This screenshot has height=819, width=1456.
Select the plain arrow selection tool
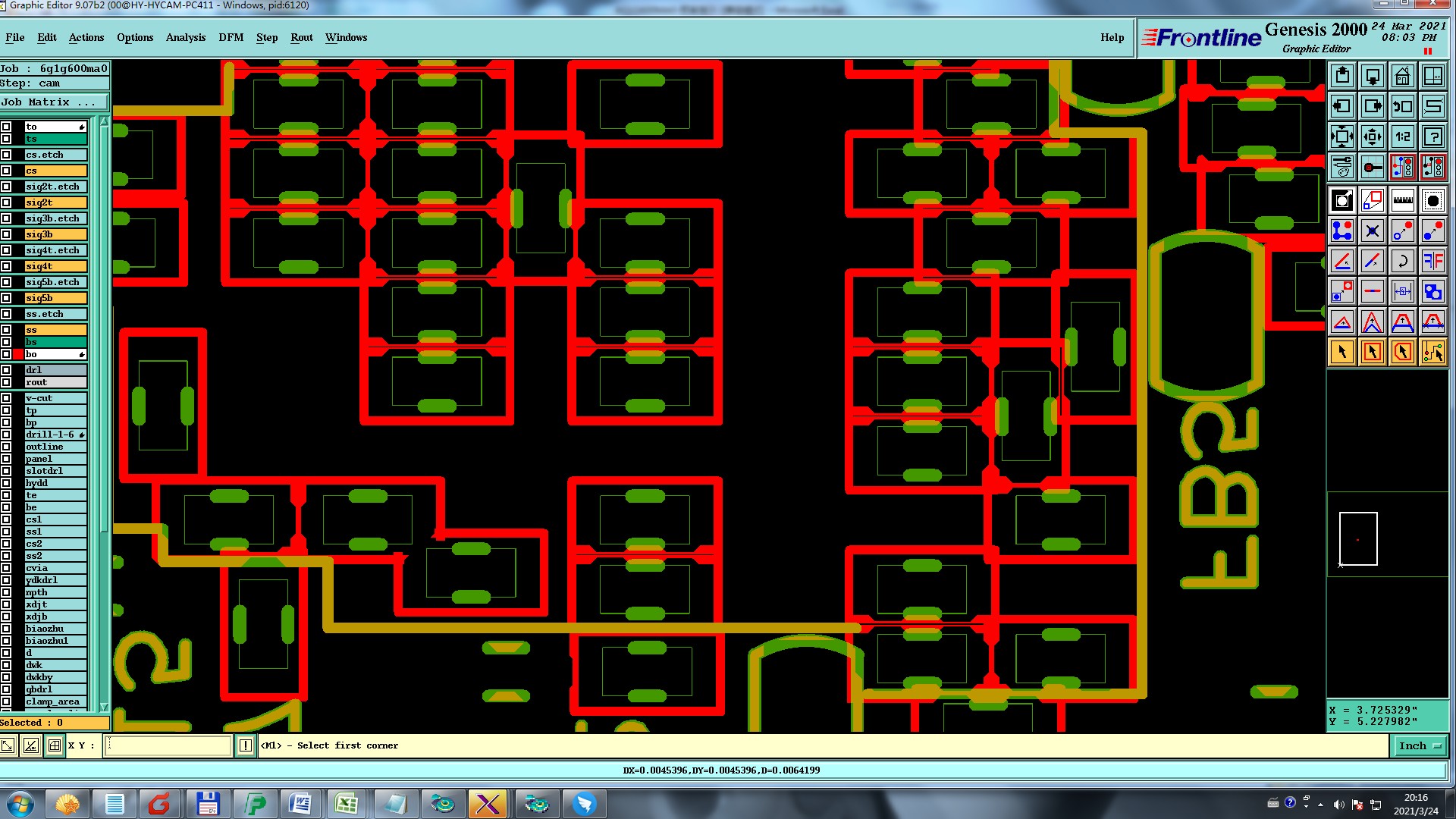pos(1341,352)
